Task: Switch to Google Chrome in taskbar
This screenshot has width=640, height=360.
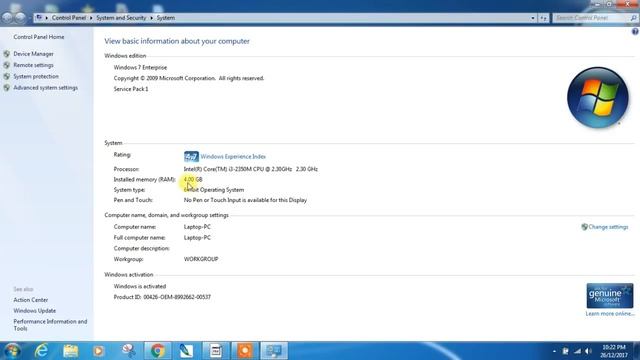Action: [157, 351]
